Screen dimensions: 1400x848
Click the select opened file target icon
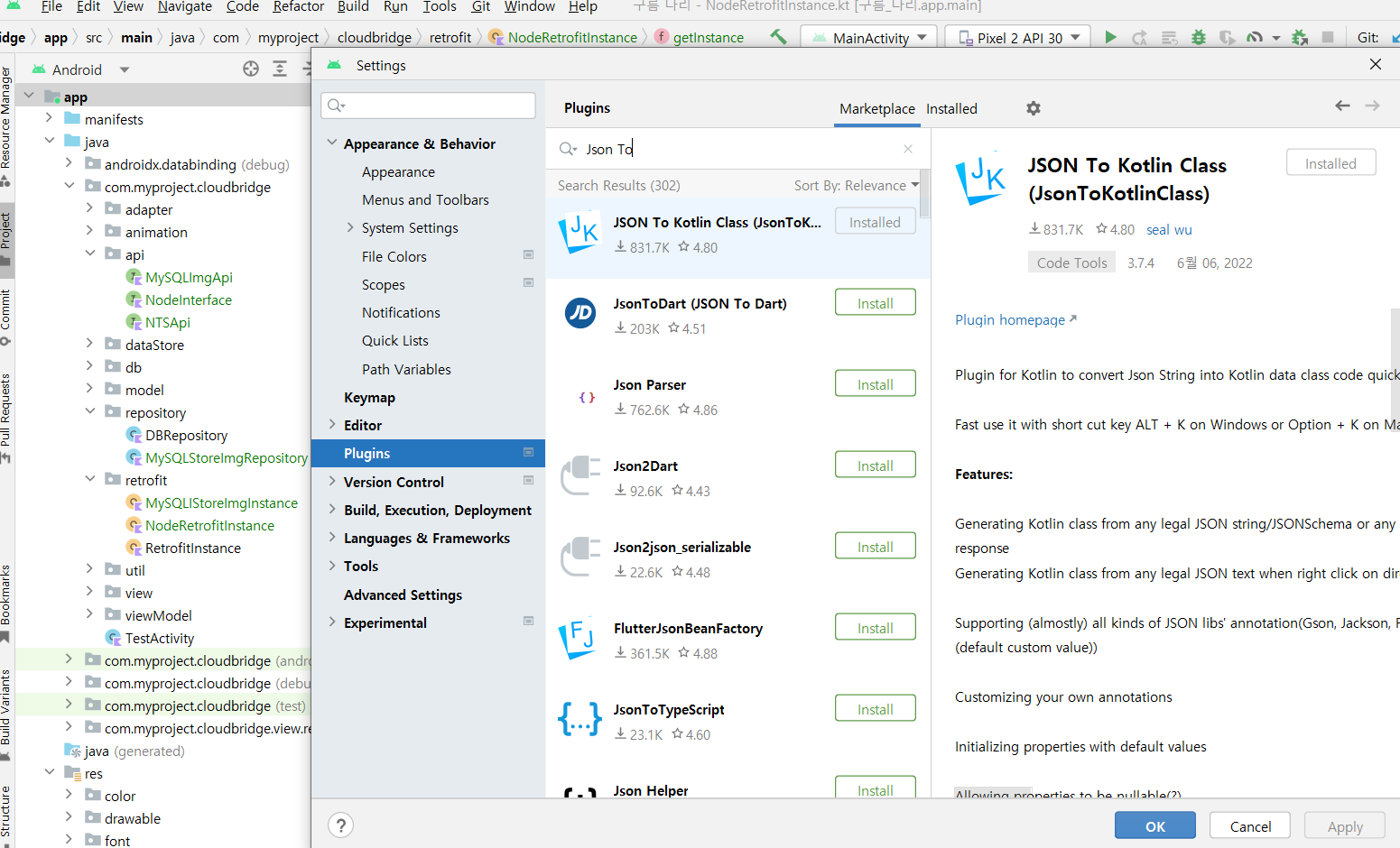251,69
